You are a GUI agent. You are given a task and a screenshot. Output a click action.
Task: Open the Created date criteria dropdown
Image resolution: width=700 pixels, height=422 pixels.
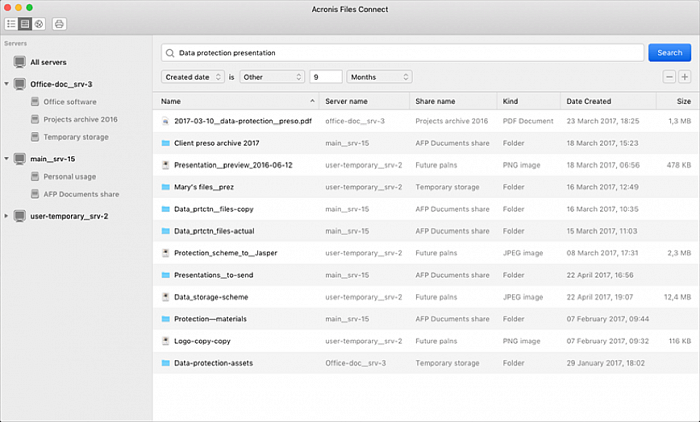pos(192,77)
